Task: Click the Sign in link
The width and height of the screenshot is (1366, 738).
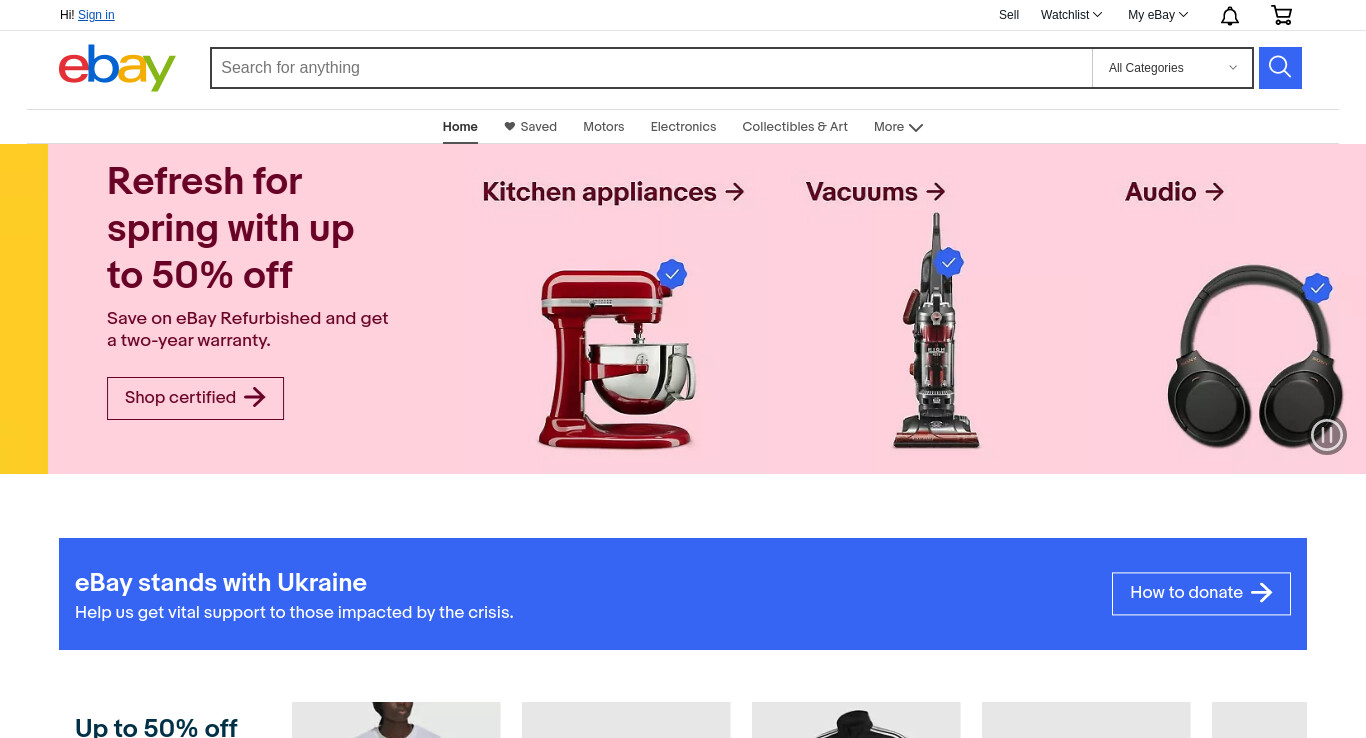Action: coord(96,15)
